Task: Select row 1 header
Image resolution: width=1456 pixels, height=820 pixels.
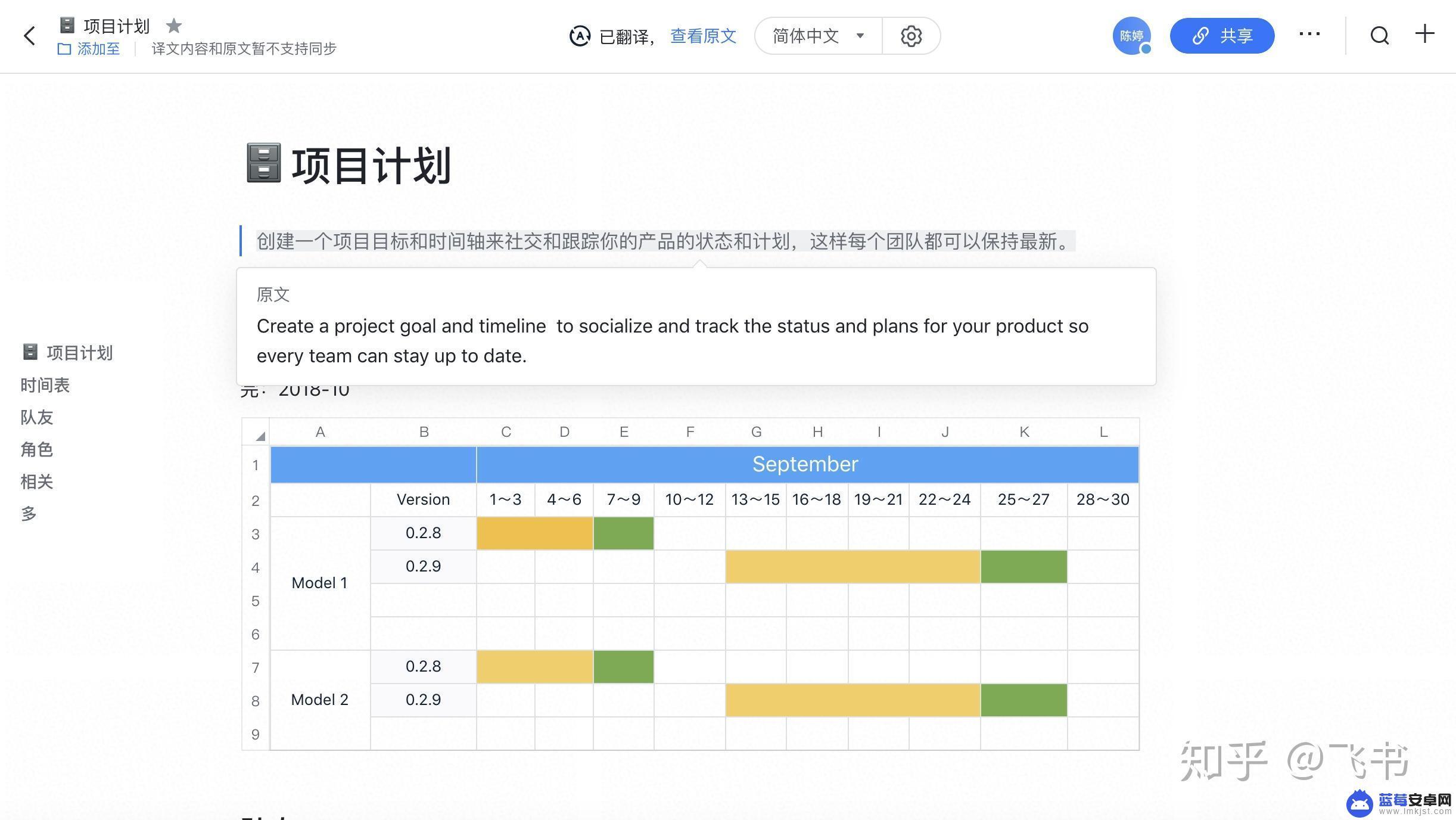Action: coord(256,465)
